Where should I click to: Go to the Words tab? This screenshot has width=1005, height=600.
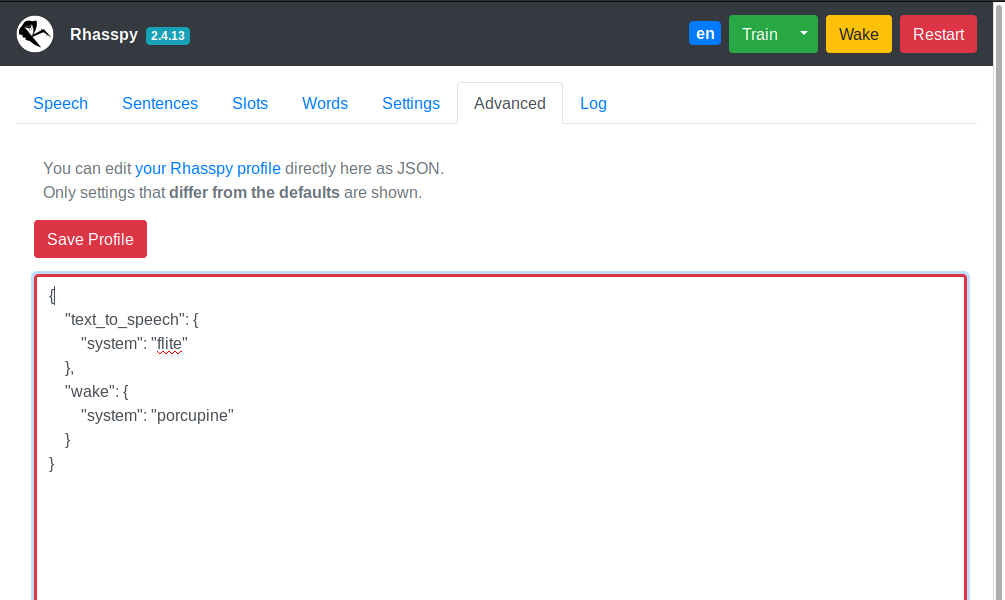click(325, 103)
